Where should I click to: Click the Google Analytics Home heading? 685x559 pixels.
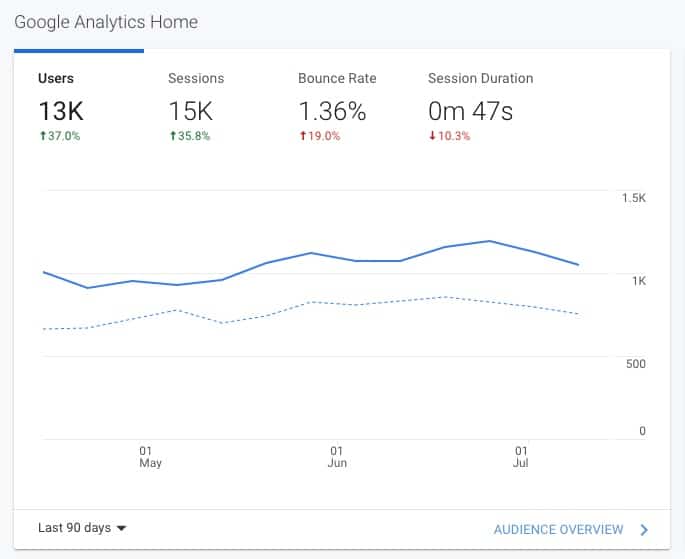pyautogui.click(x=106, y=22)
